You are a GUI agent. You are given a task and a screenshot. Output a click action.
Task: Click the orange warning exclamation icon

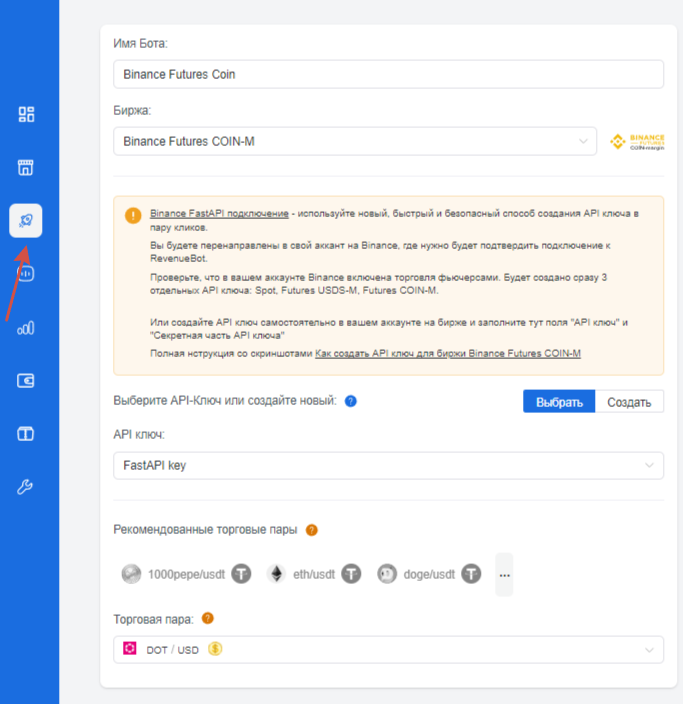133,216
